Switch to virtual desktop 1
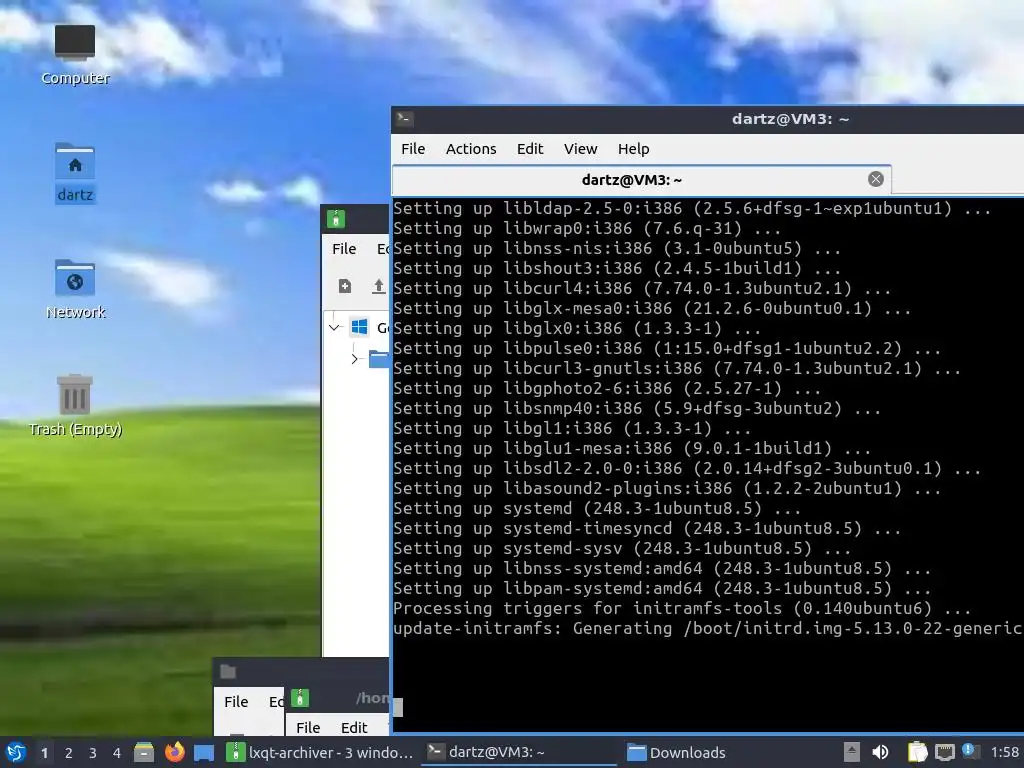This screenshot has height=768, width=1024. pos(44,753)
